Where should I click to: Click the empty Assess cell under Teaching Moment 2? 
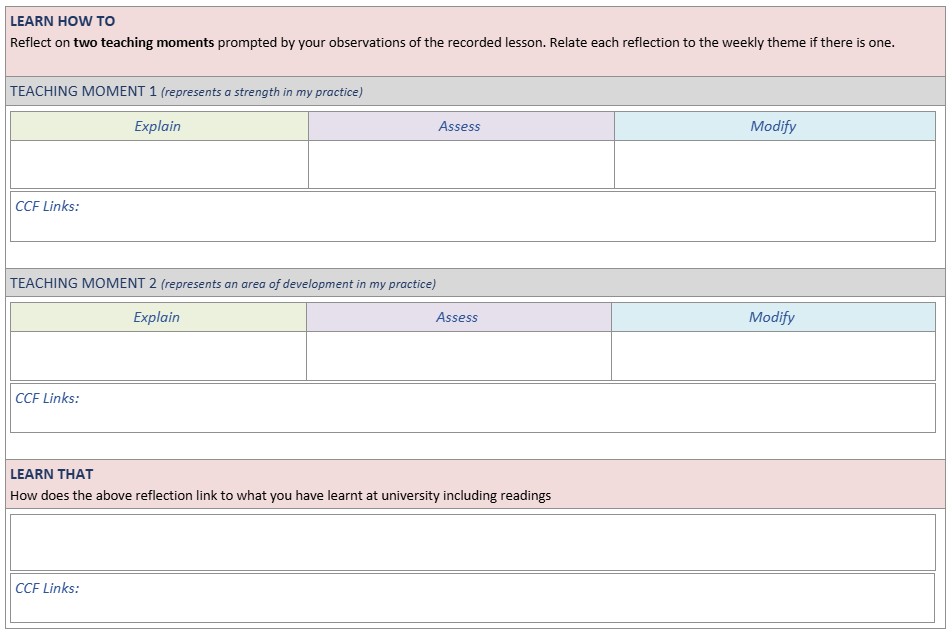[459, 356]
